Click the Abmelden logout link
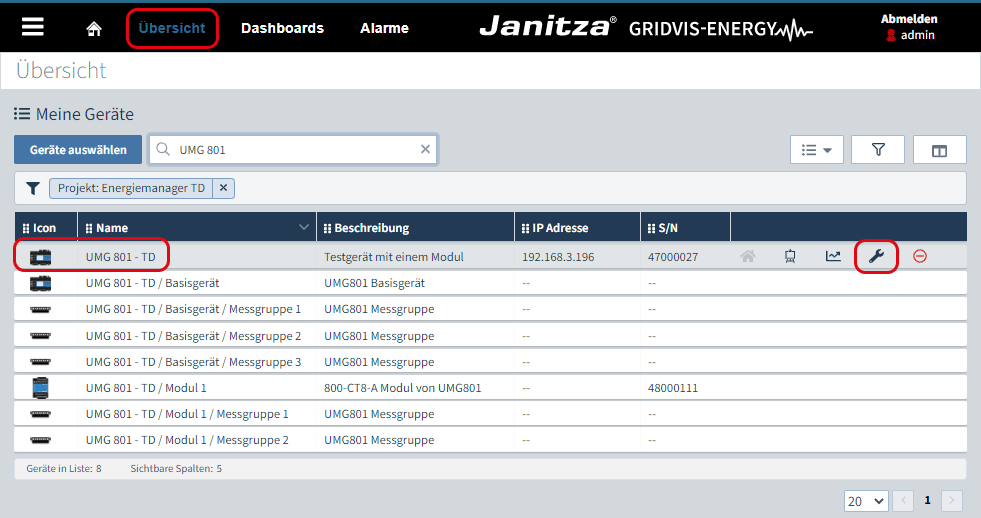Viewport: 981px width, 518px height. (908, 19)
